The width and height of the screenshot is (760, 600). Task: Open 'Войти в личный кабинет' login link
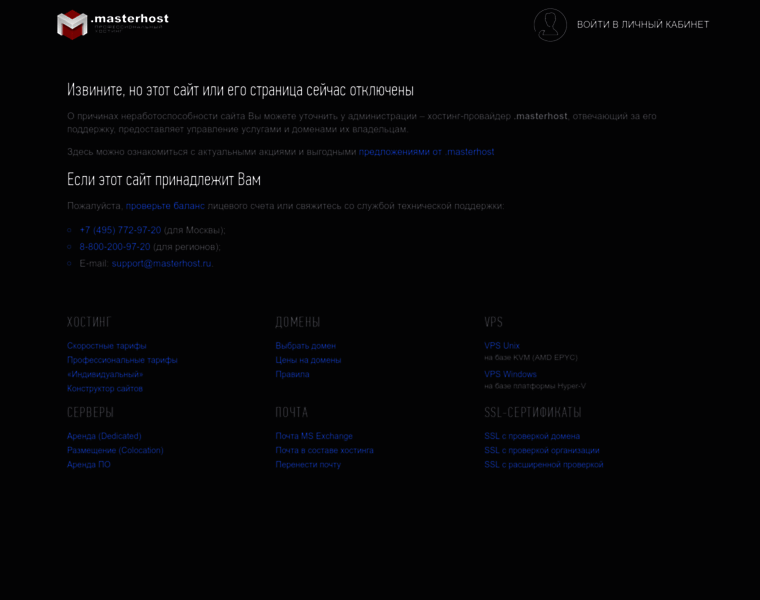pyautogui.click(x=643, y=25)
